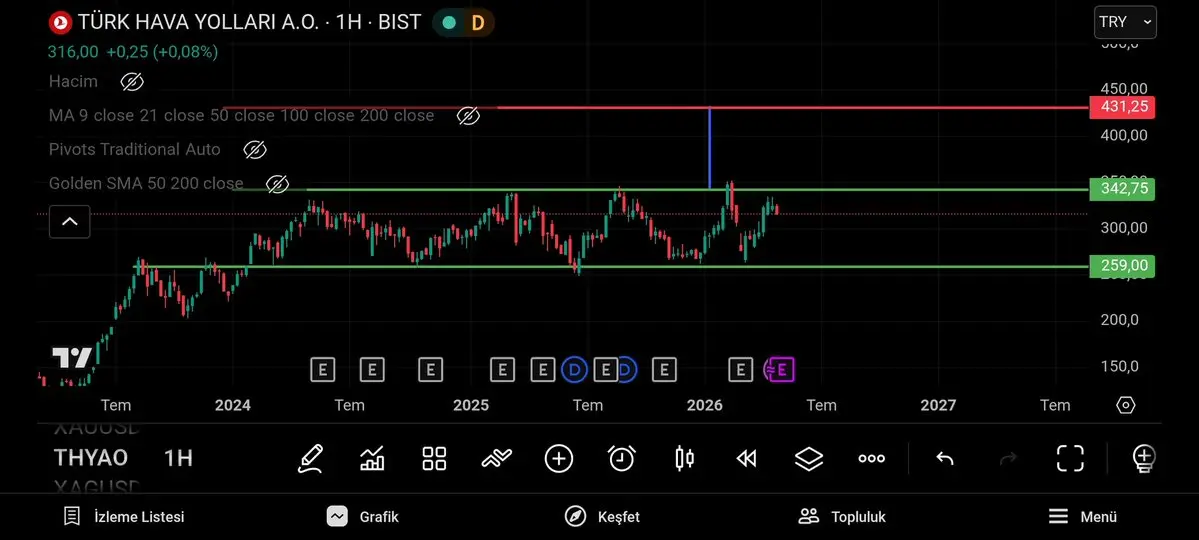Viewport: 1199px width, 540px height.
Task: Enter fullscreen mode via corner-brackets icon
Action: click(x=1071, y=459)
